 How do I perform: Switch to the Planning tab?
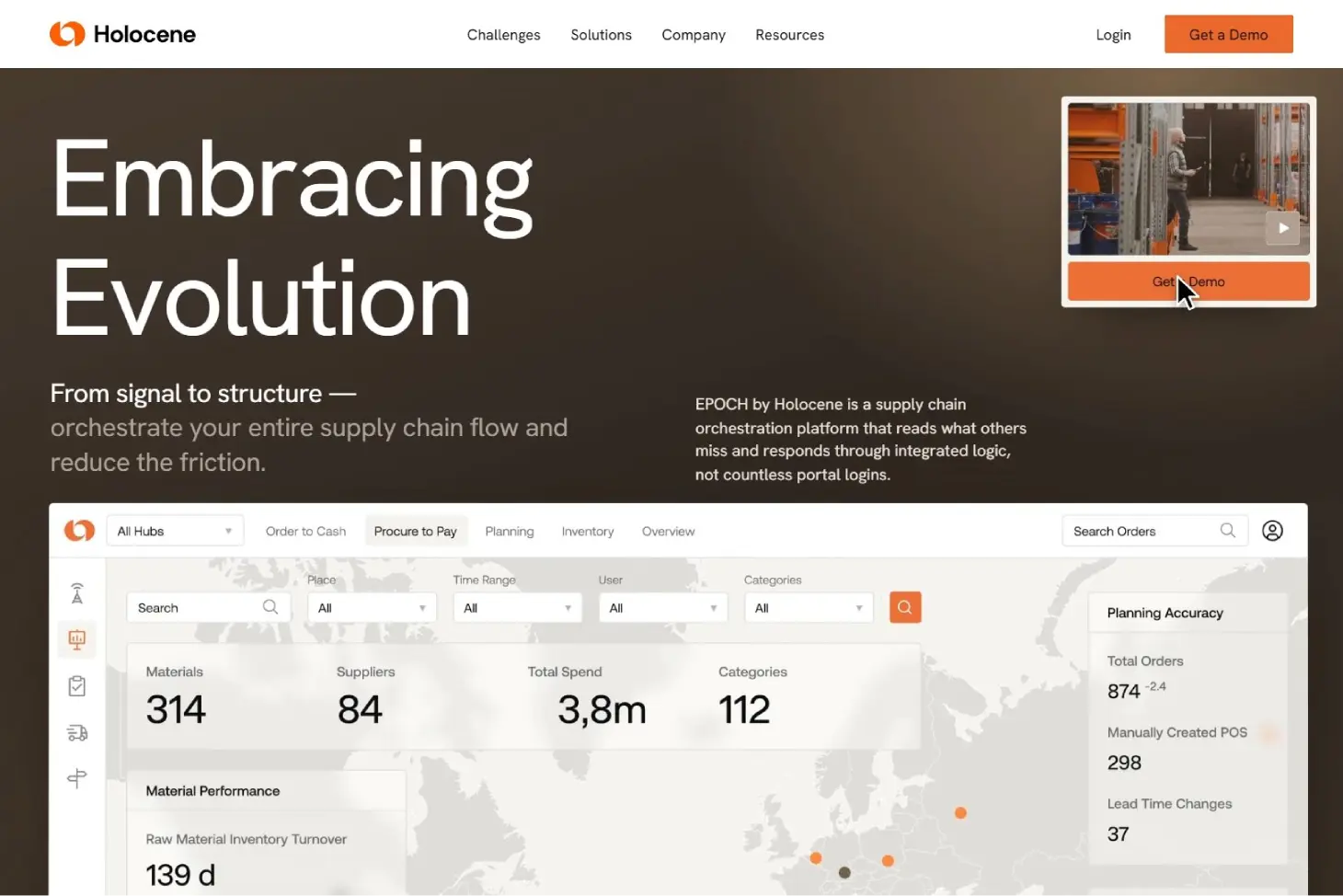[x=510, y=532]
